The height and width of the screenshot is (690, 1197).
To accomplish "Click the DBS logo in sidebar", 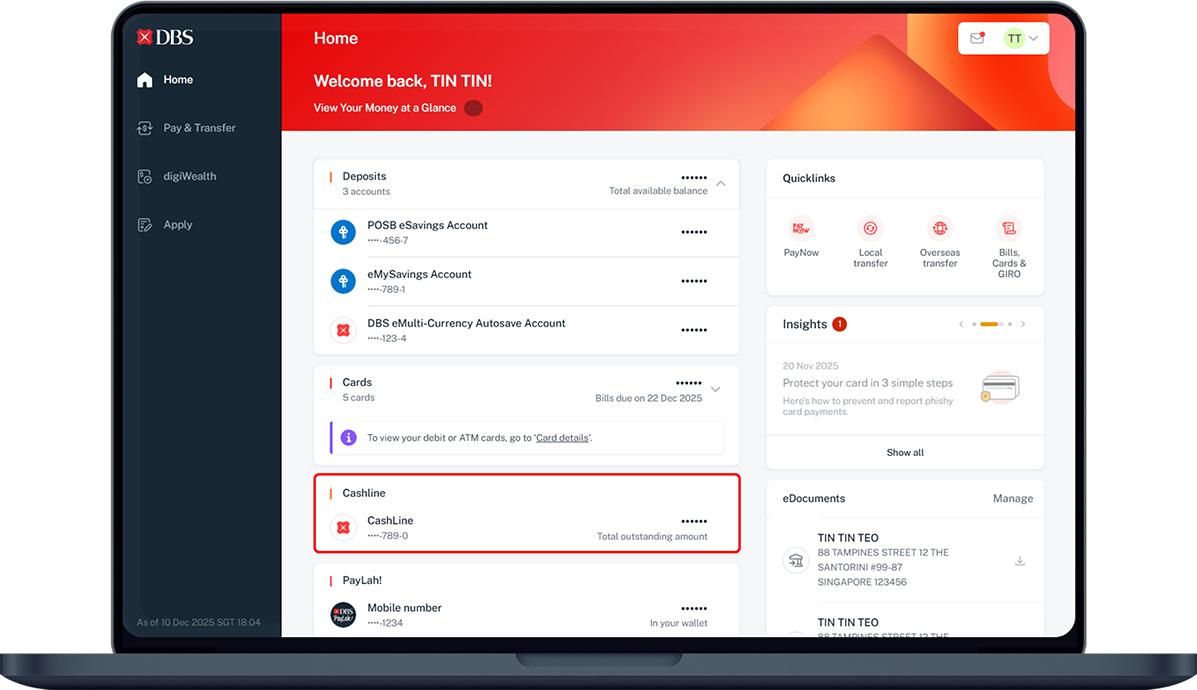I will pyautogui.click(x=165, y=38).
